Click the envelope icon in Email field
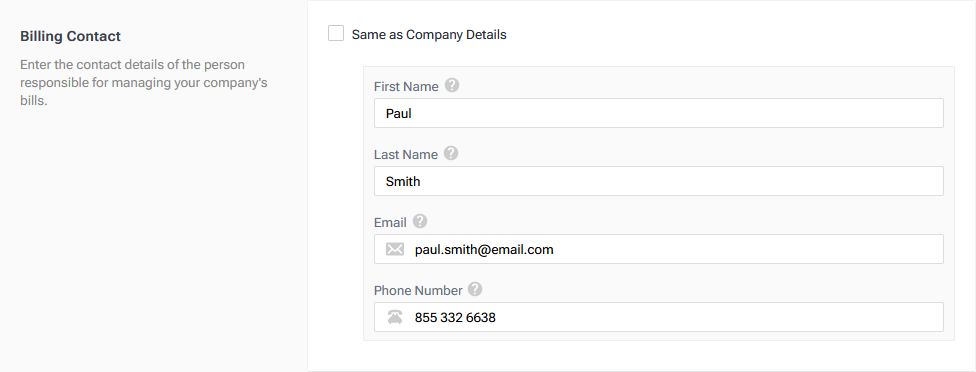976x372 pixels. 395,249
